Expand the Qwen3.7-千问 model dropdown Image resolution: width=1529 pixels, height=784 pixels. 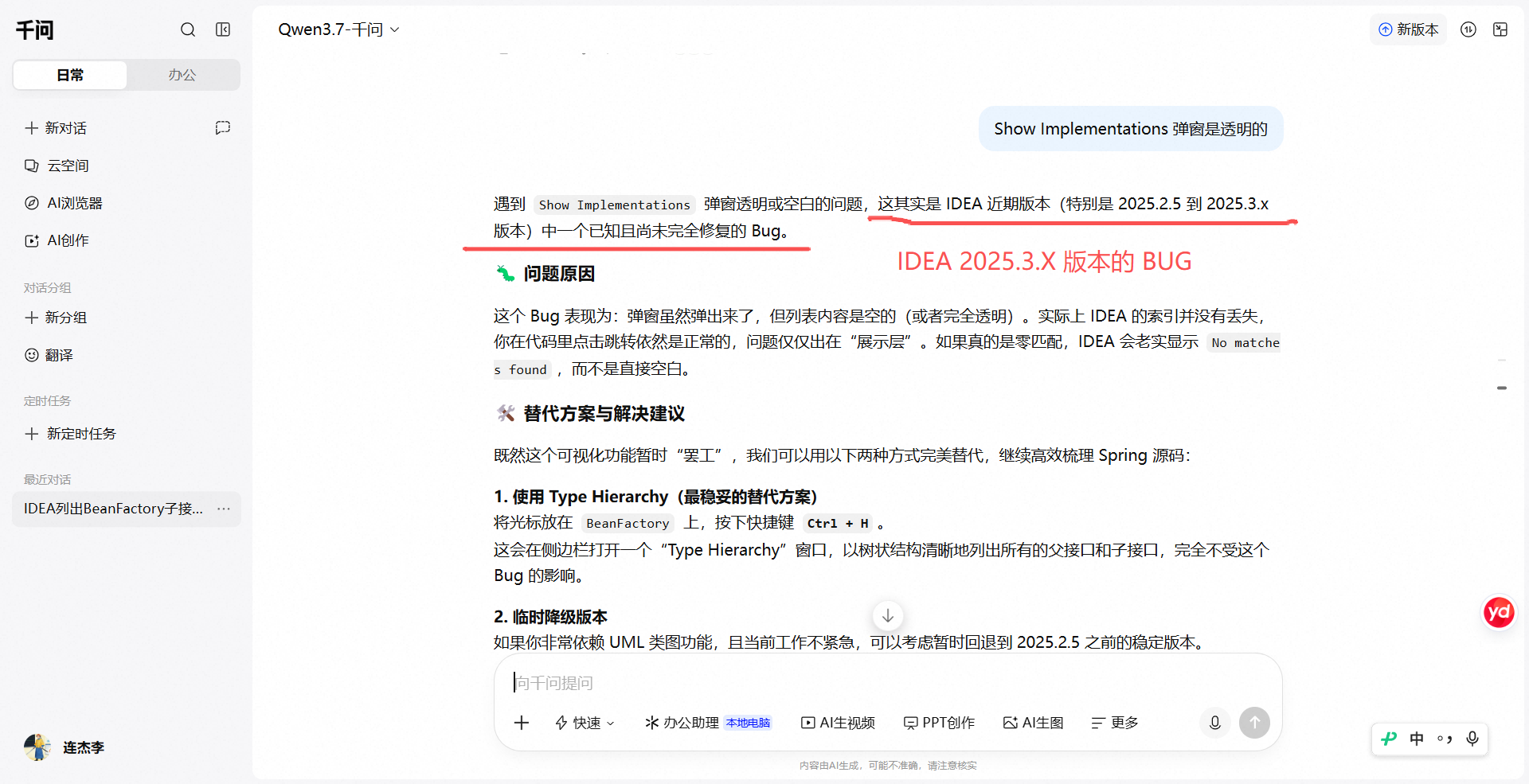click(338, 29)
